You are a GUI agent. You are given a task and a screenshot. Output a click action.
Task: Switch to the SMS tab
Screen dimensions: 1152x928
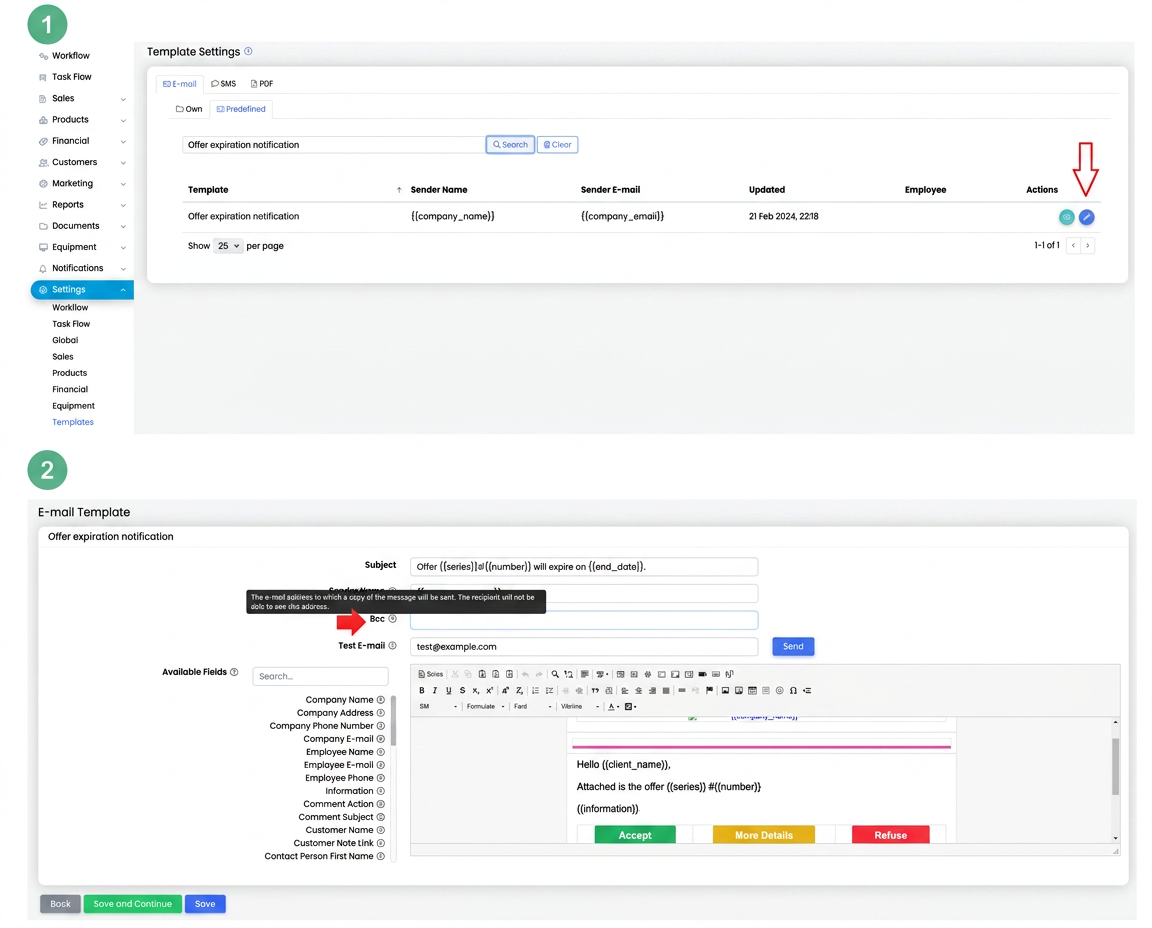[x=223, y=84]
